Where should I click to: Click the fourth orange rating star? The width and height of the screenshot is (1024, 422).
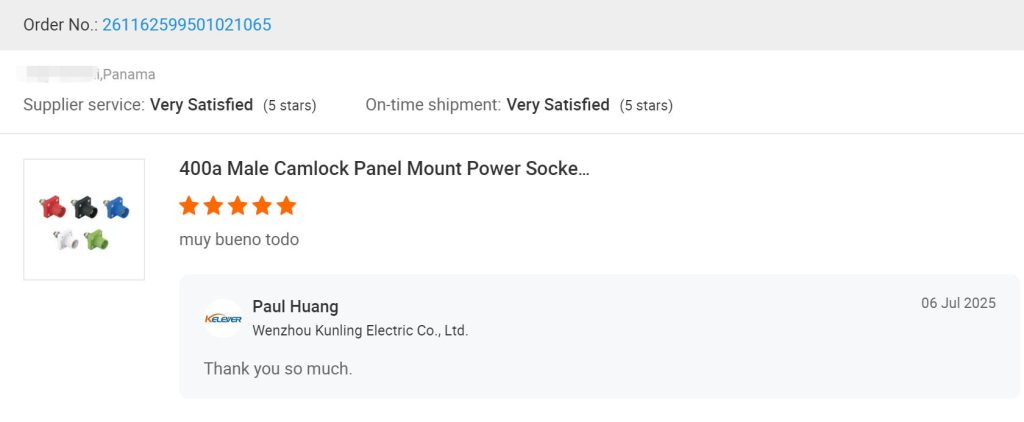tap(262, 206)
